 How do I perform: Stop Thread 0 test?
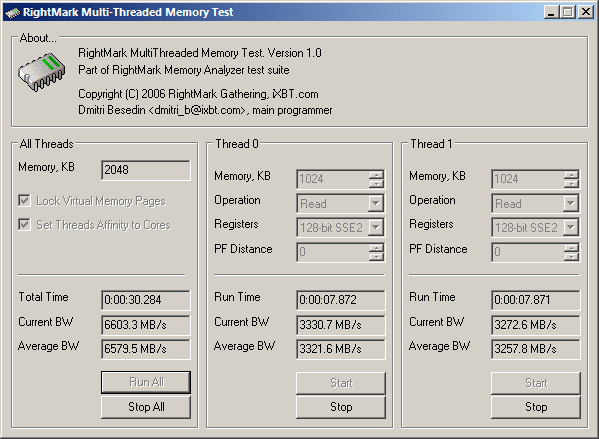click(x=341, y=407)
